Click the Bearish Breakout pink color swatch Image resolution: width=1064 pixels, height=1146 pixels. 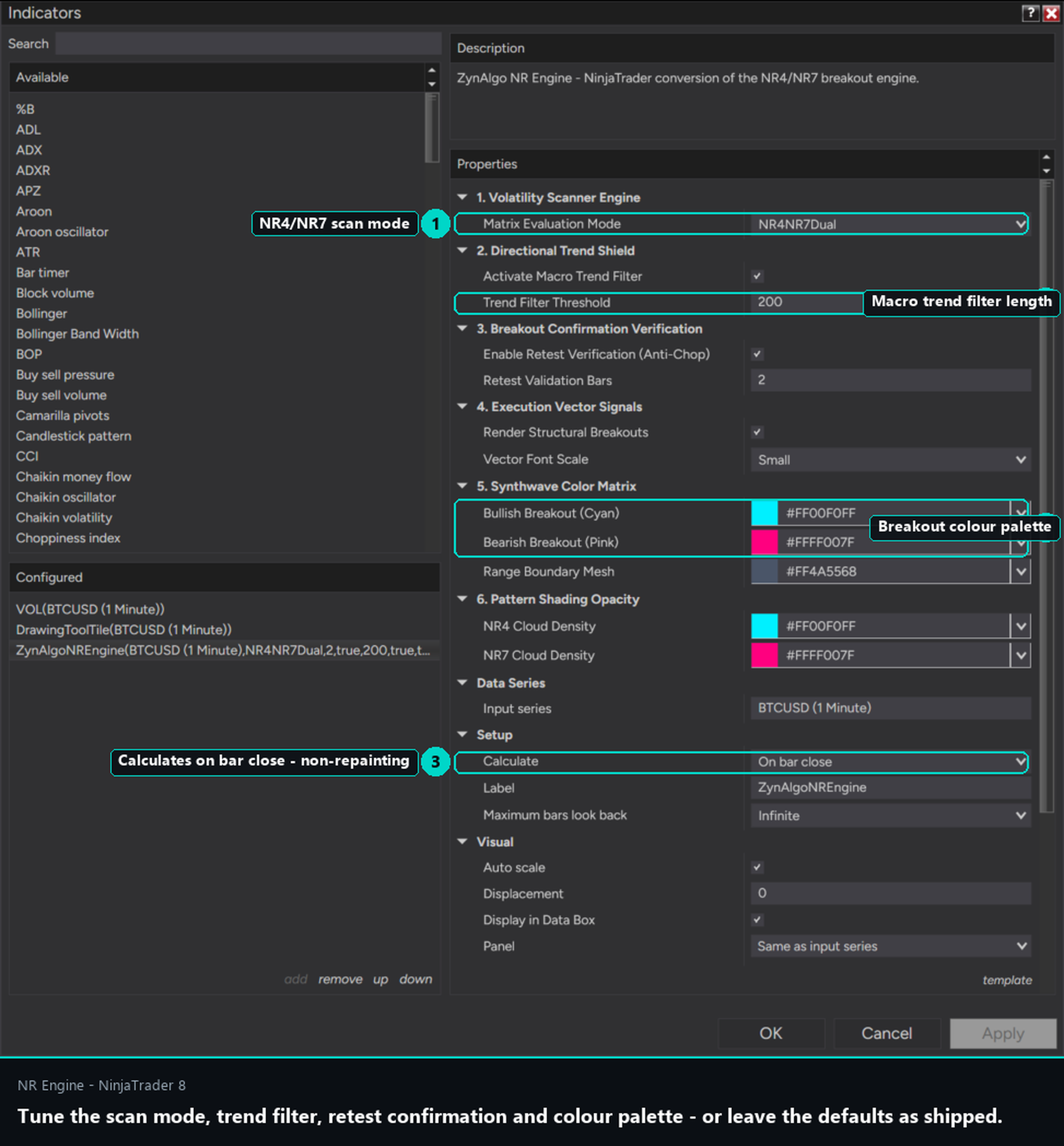pos(764,542)
